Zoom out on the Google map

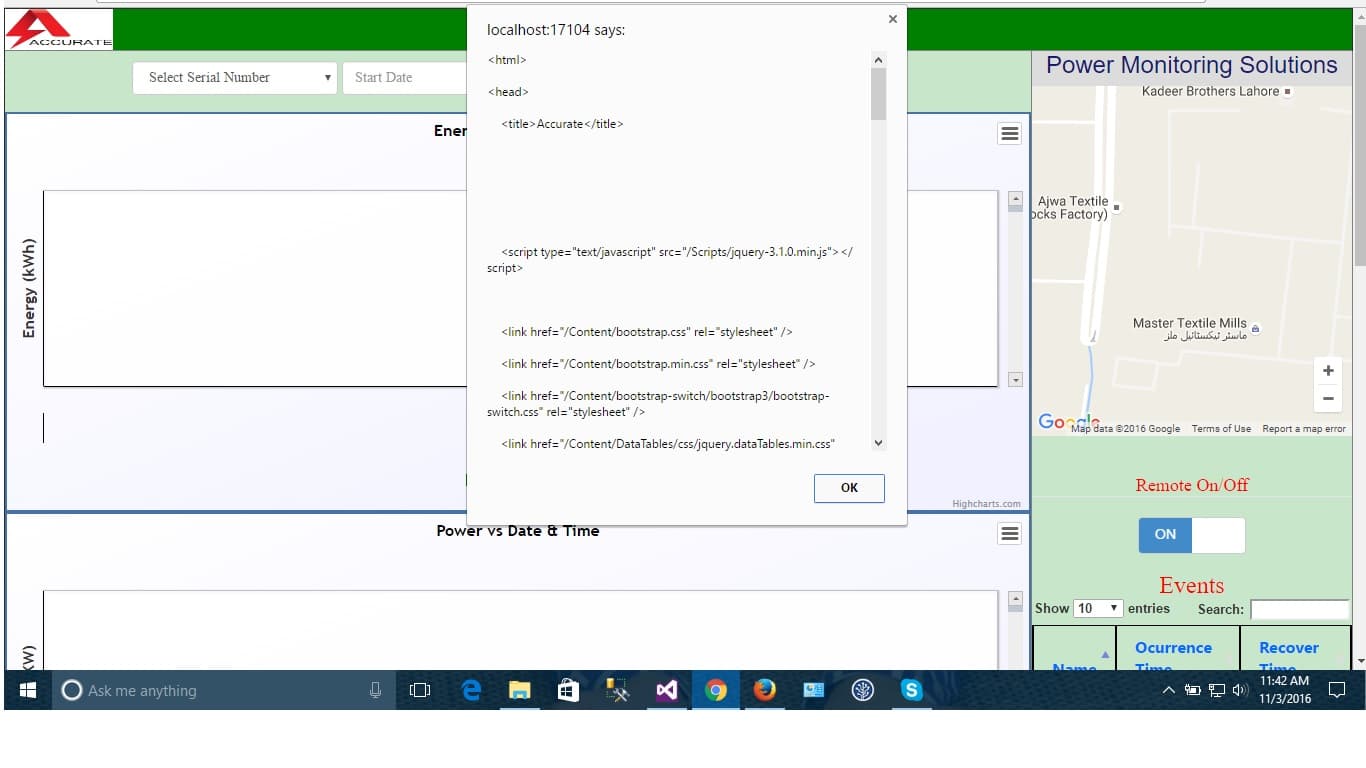point(1328,398)
